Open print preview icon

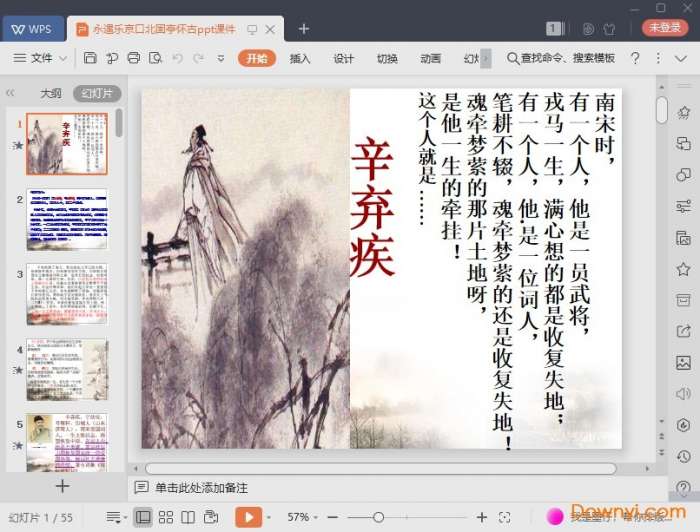pos(155,58)
